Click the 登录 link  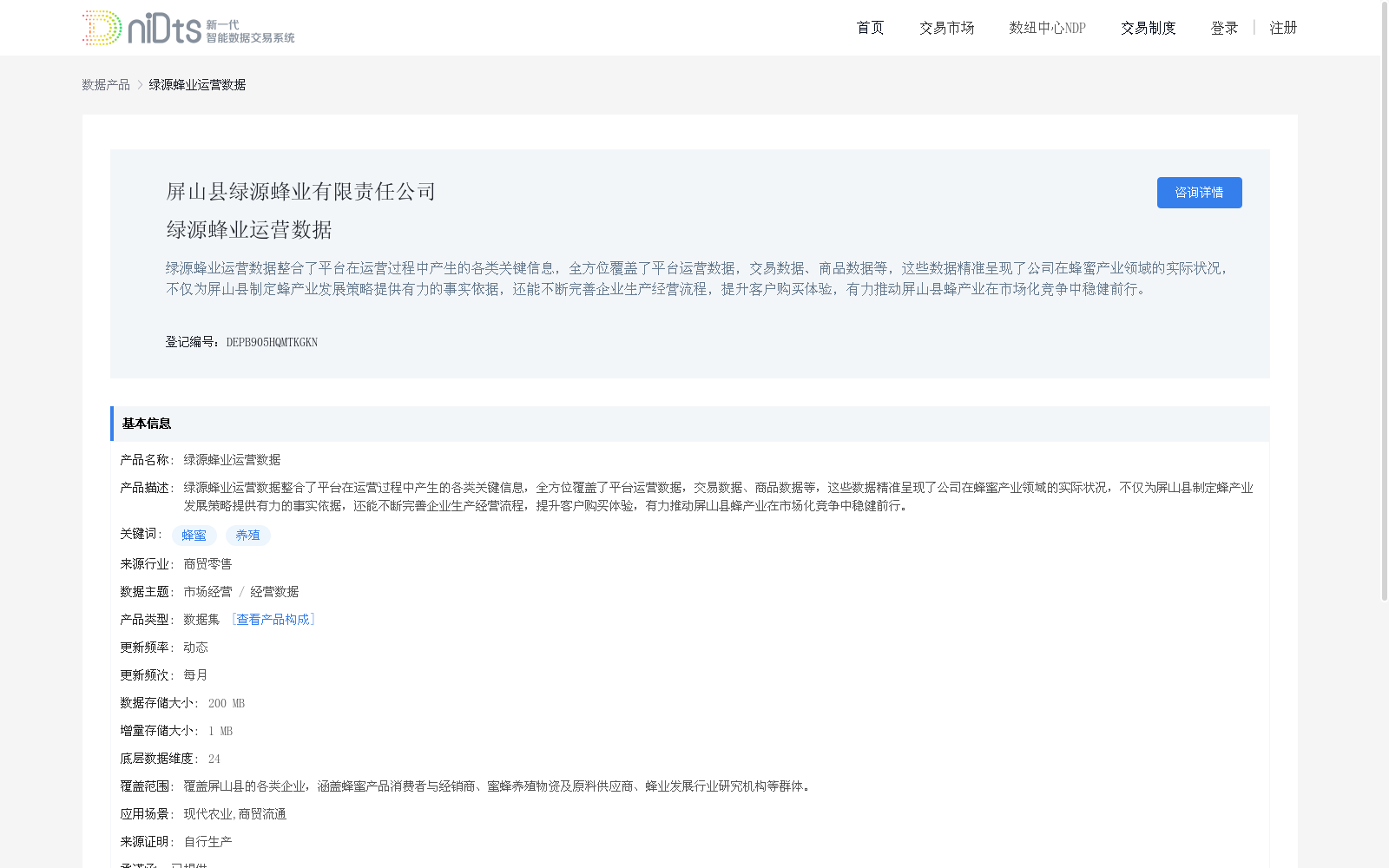(x=1224, y=28)
